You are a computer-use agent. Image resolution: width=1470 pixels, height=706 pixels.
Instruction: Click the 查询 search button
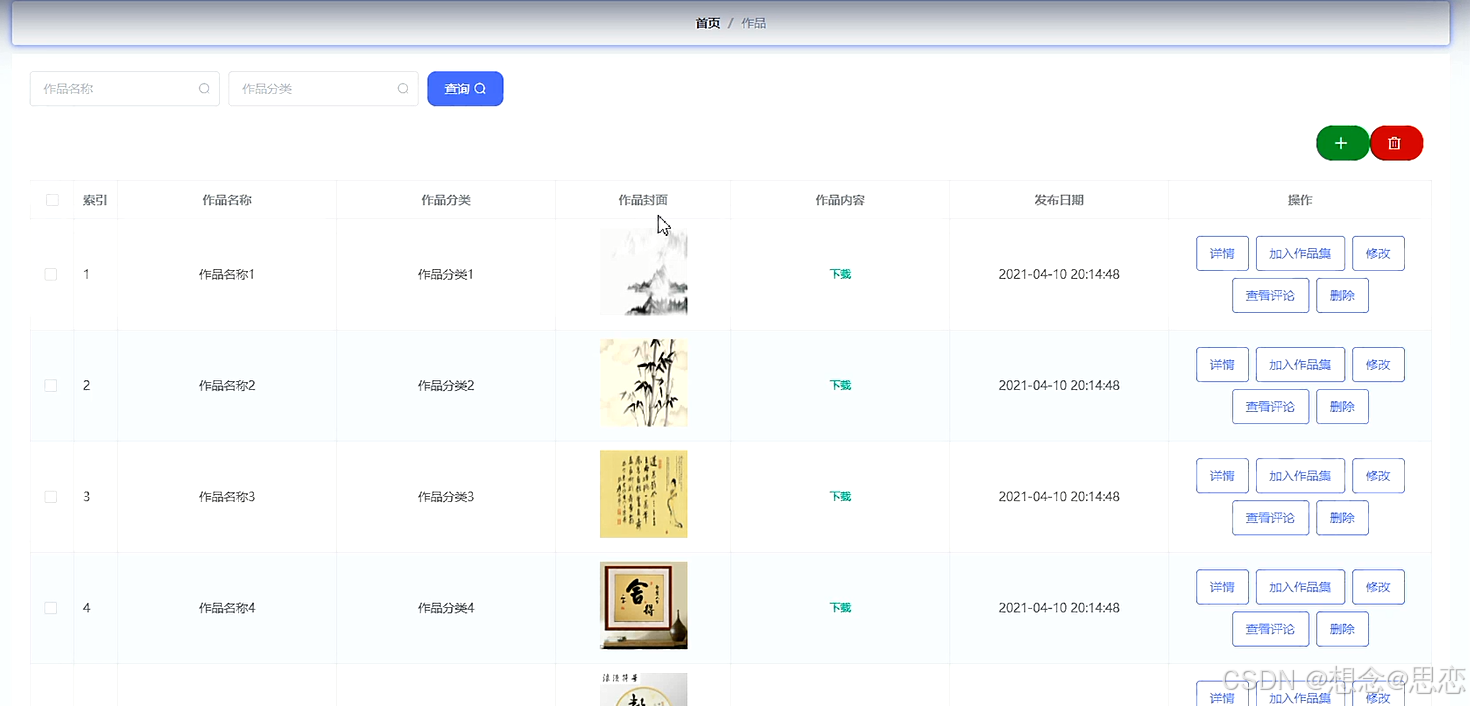tap(465, 89)
